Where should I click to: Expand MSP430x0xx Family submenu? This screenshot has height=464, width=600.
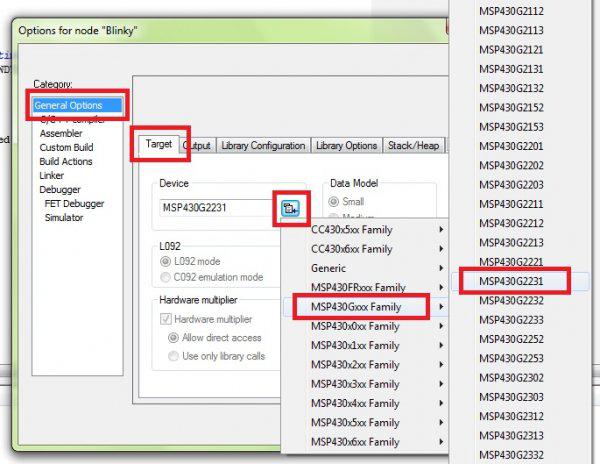[365, 326]
